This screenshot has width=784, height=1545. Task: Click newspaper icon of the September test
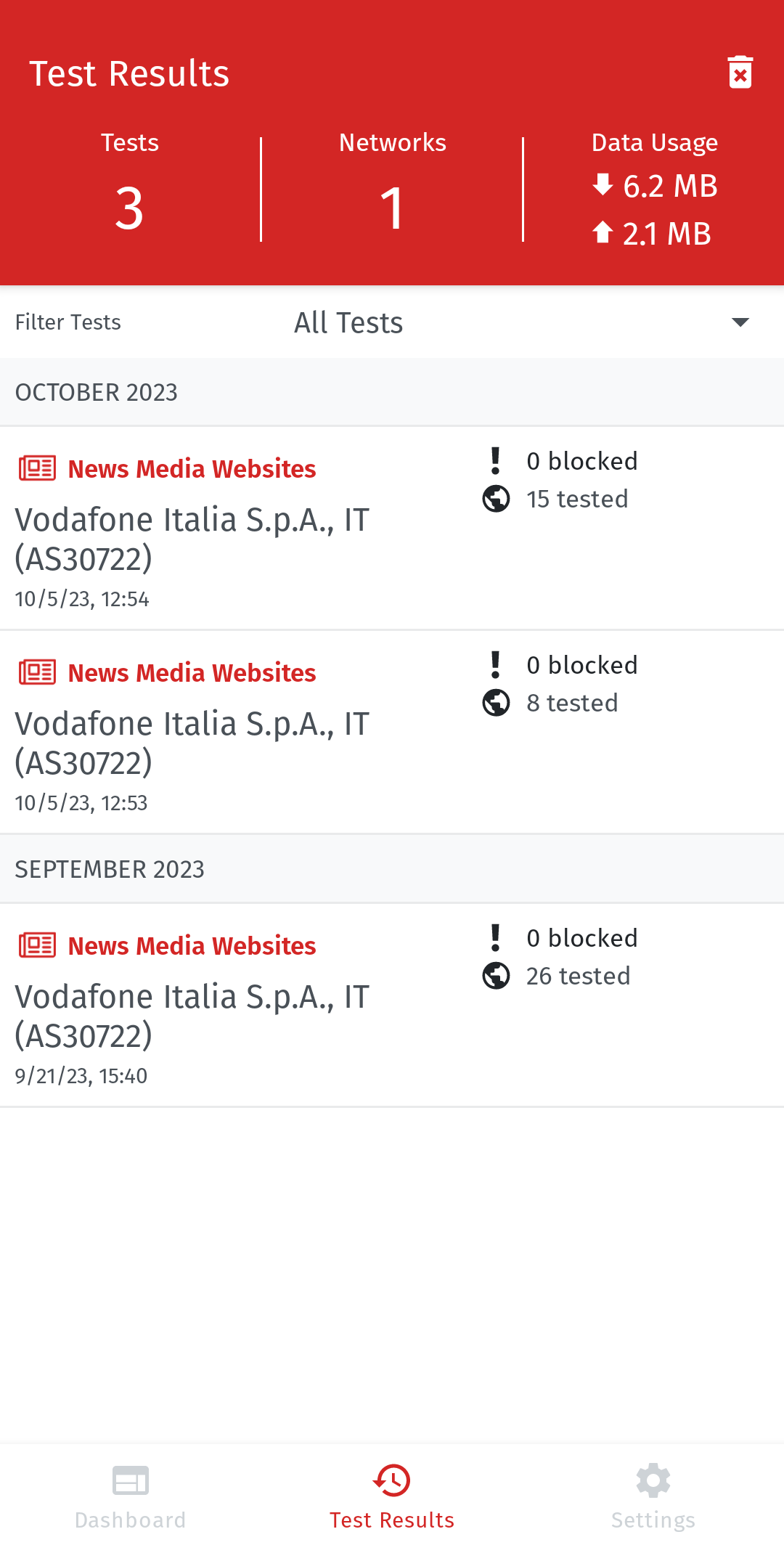pyautogui.click(x=37, y=945)
